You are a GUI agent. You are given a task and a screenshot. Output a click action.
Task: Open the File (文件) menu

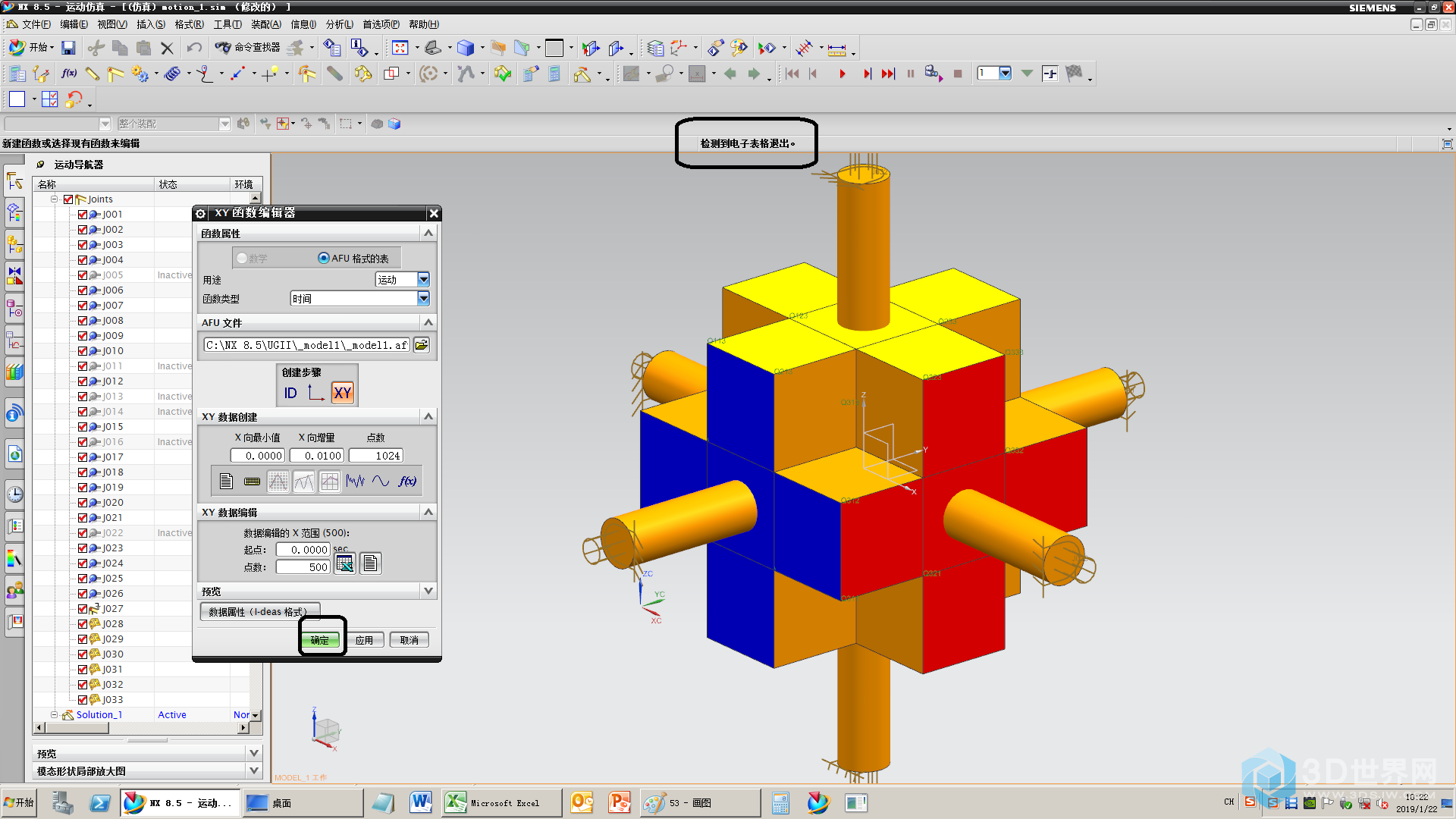coord(36,24)
